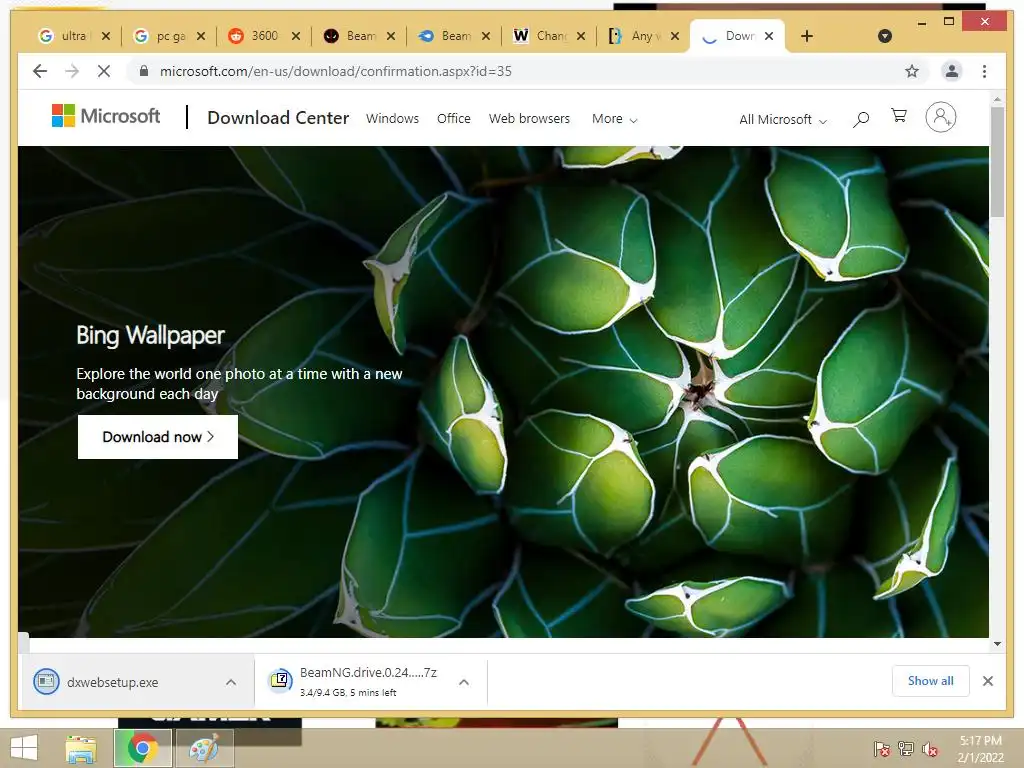Open Paint from the taskbar
This screenshot has height=768, width=1024.
tap(204, 748)
